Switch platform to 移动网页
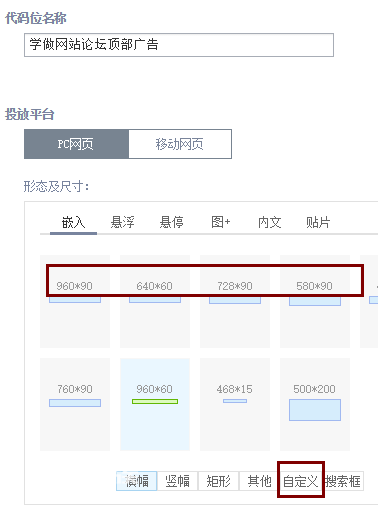 (180, 144)
